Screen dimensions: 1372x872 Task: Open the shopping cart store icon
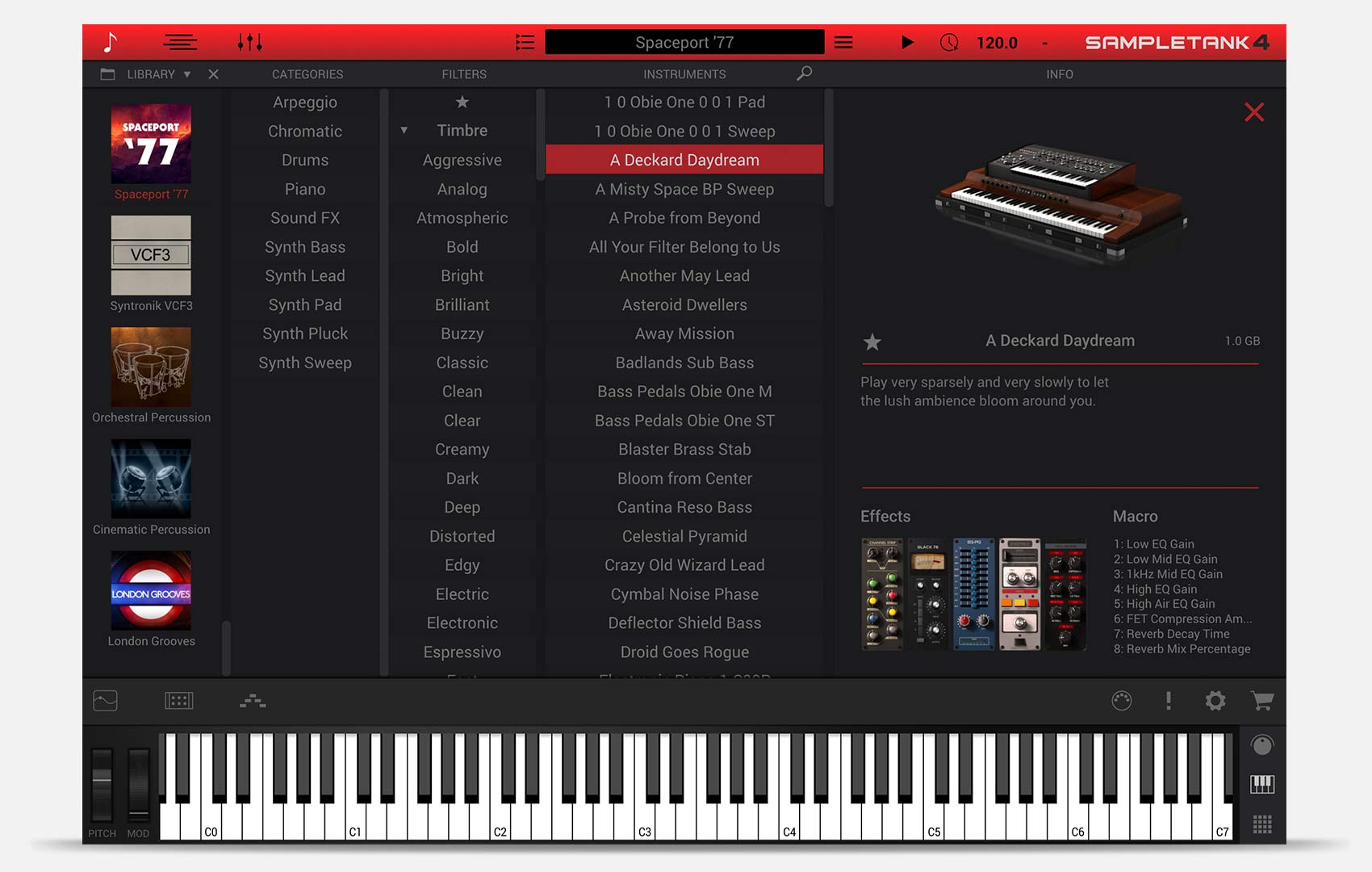click(1261, 701)
